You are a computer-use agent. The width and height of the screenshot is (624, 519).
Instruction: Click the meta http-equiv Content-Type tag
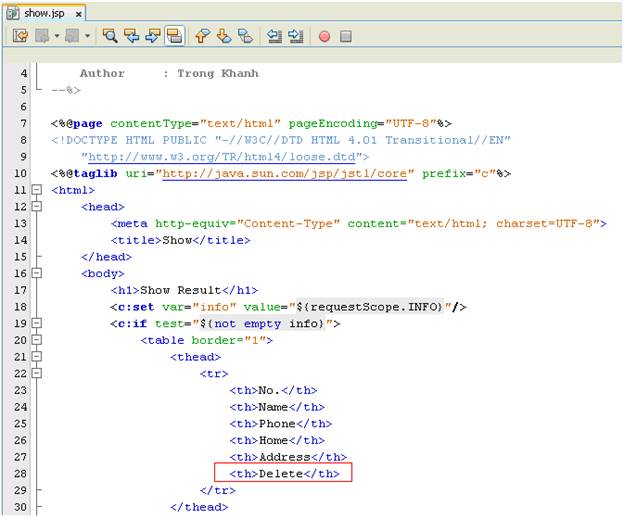358,223
